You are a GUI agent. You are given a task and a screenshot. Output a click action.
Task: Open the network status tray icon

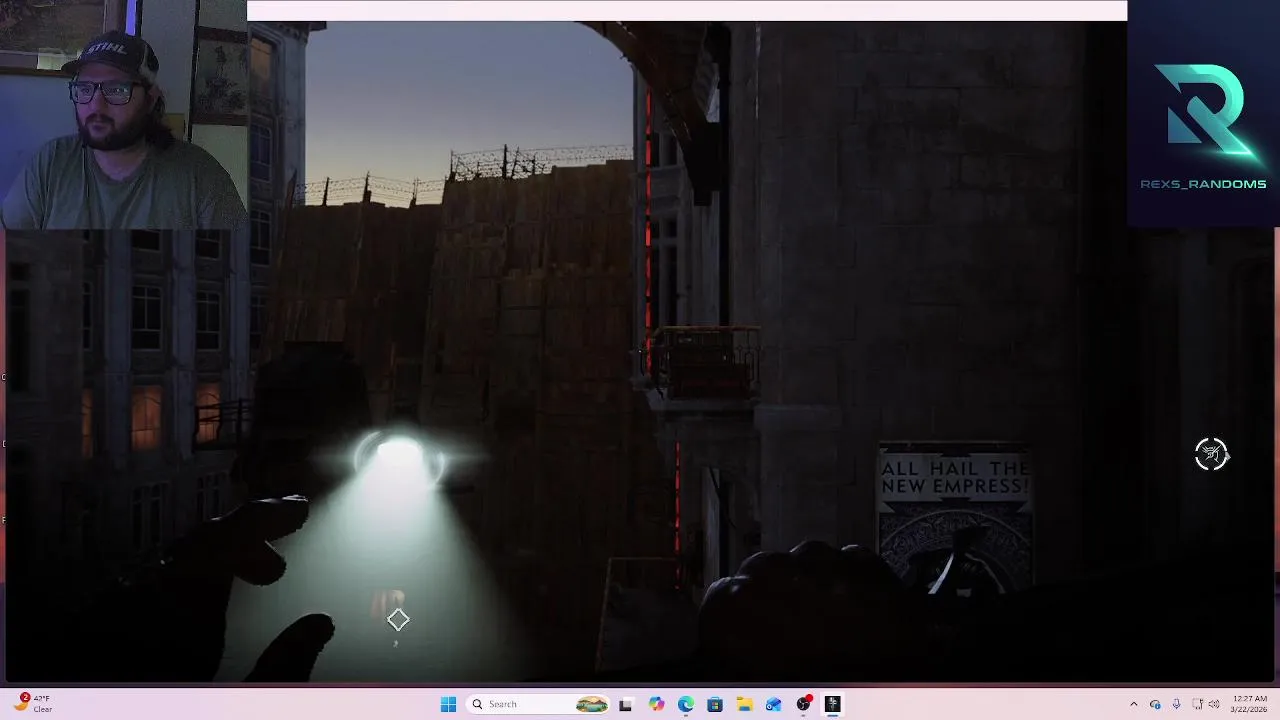coord(1197,704)
